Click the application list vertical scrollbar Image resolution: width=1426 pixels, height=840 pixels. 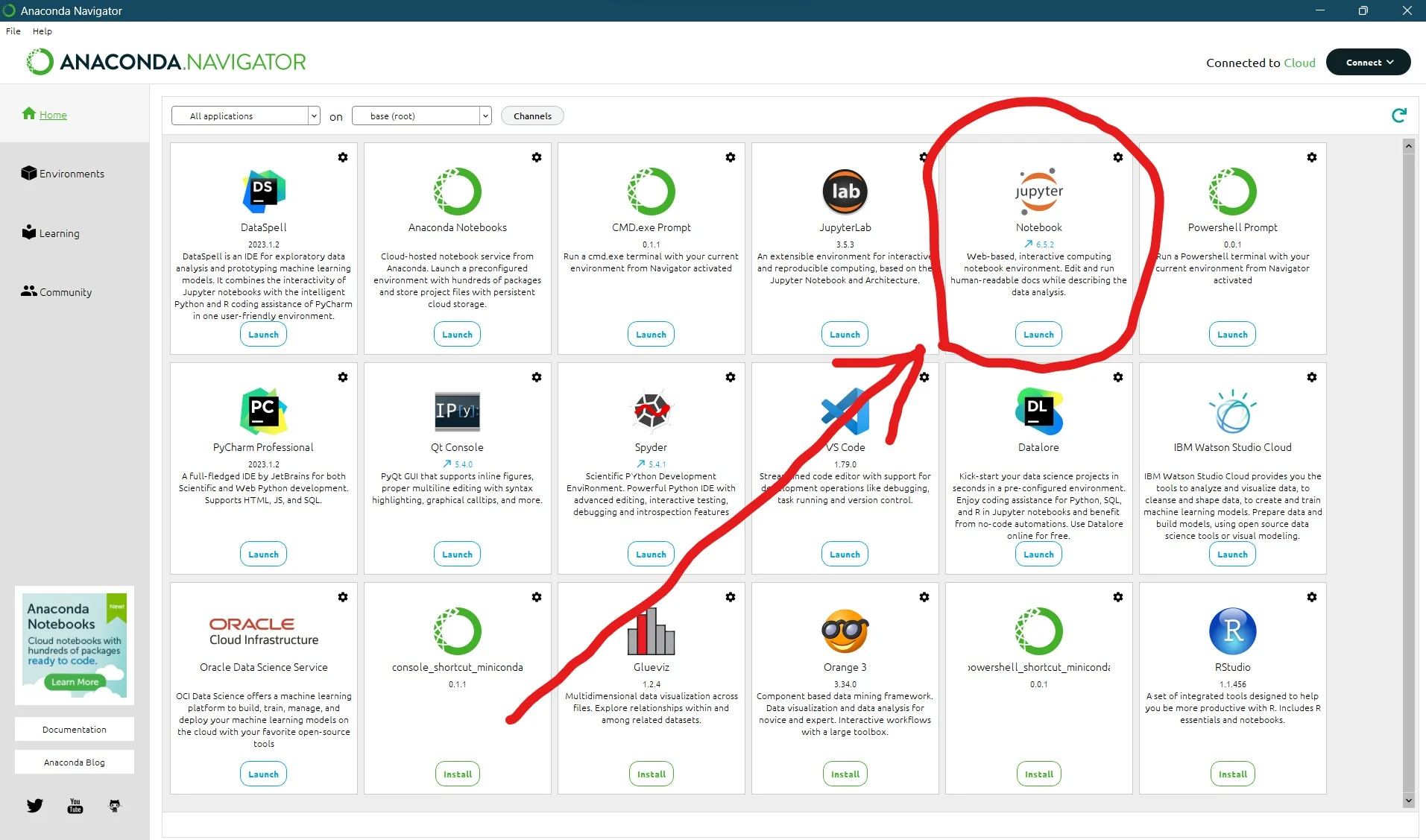[1409, 473]
